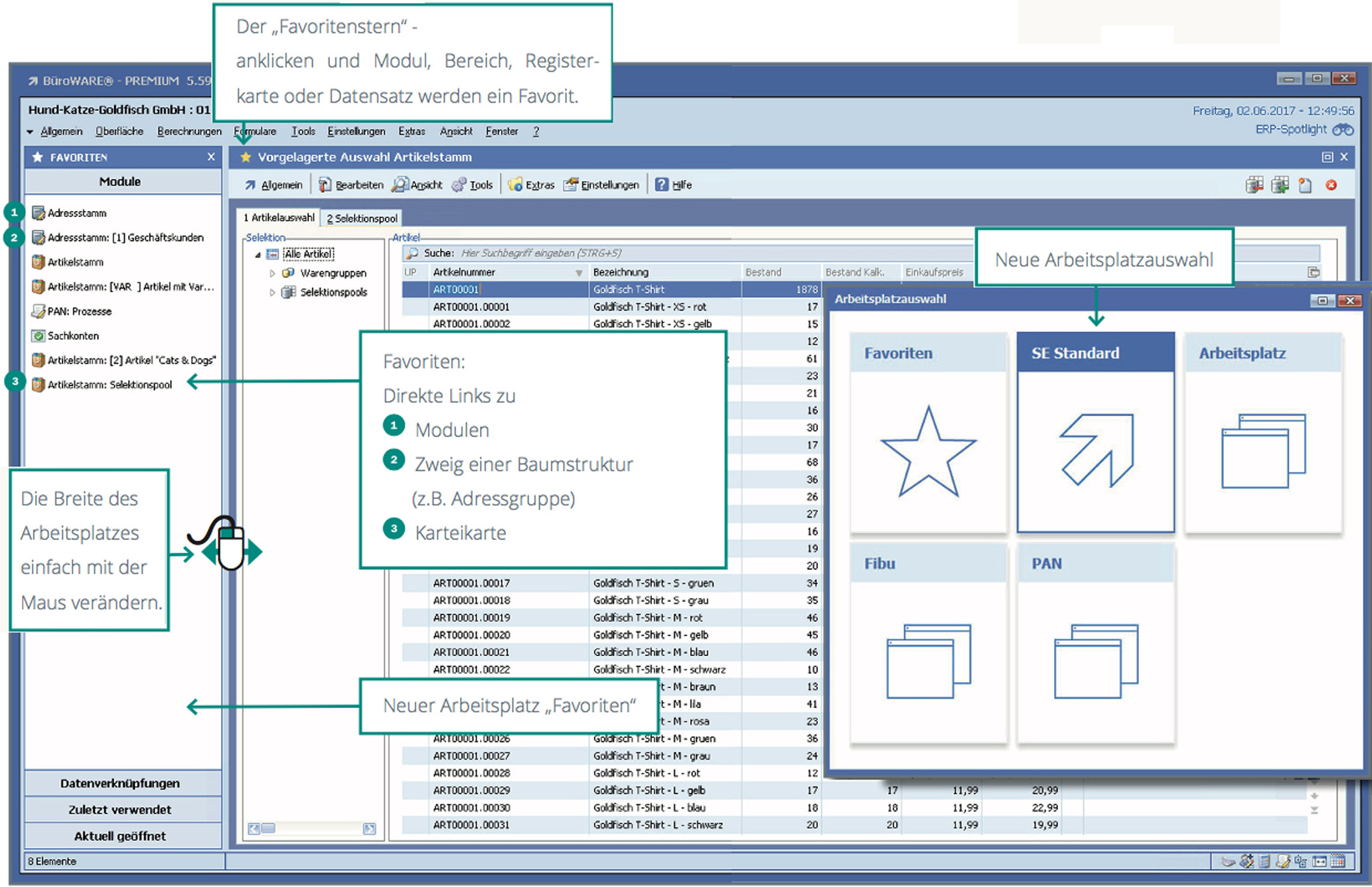
Task: Open the PAN workspace tile
Action: click(x=1095, y=660)
